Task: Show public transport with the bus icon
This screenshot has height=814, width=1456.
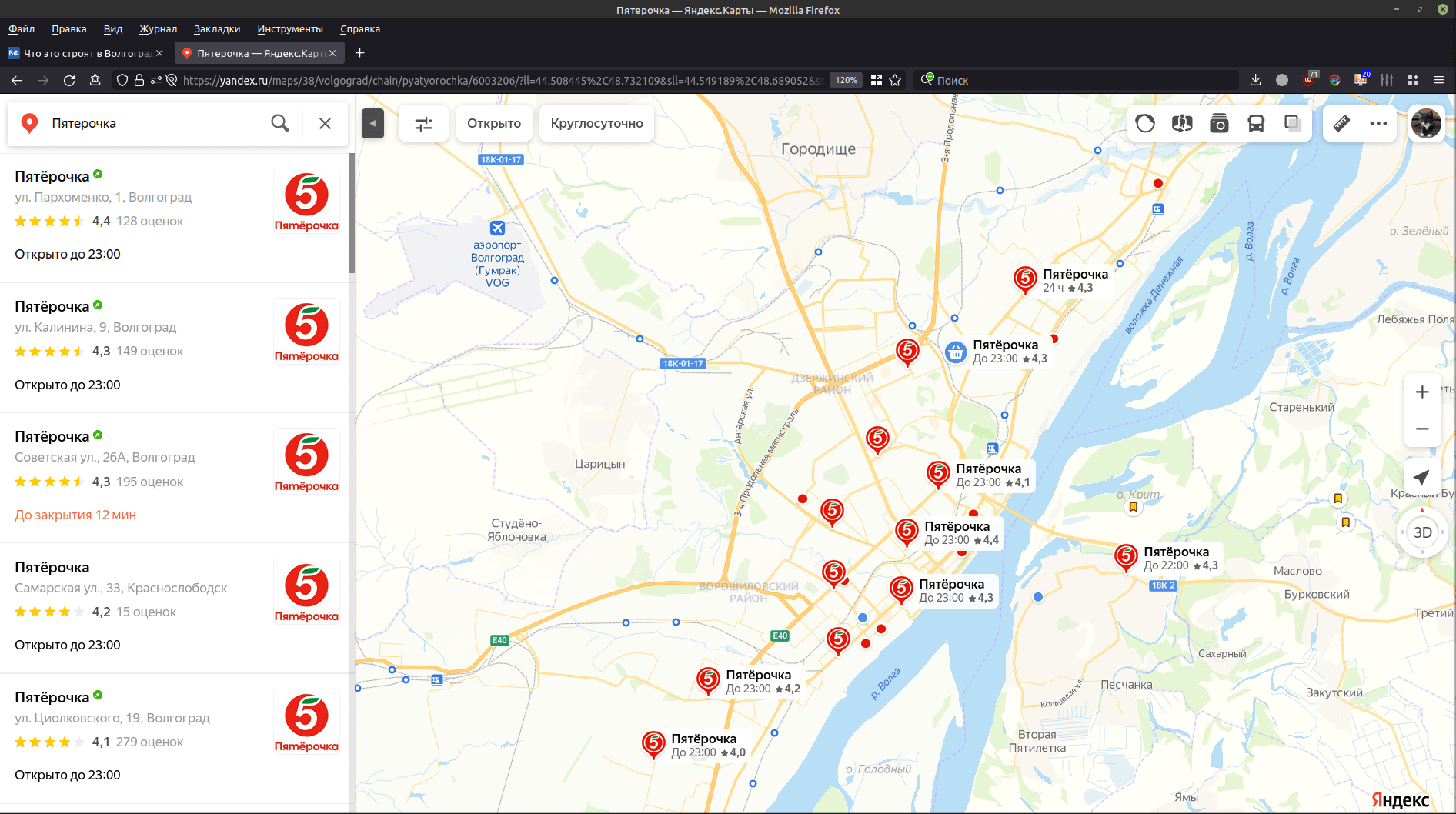Action: 1256,123
